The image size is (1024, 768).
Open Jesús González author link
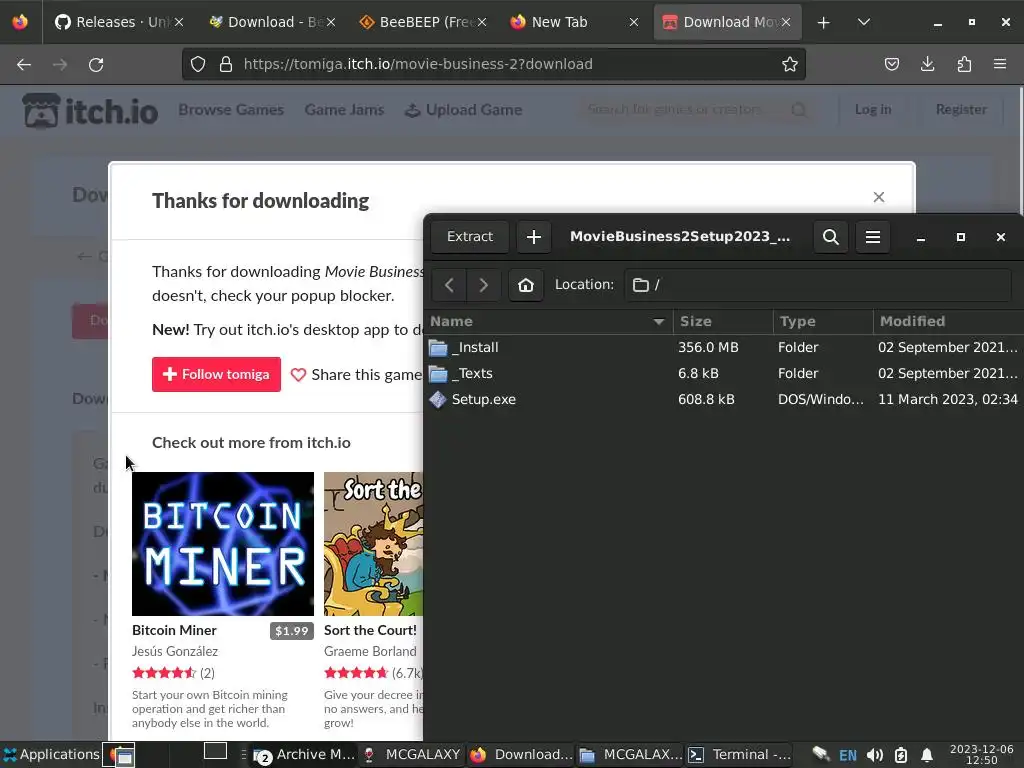[x=175, y=651]
